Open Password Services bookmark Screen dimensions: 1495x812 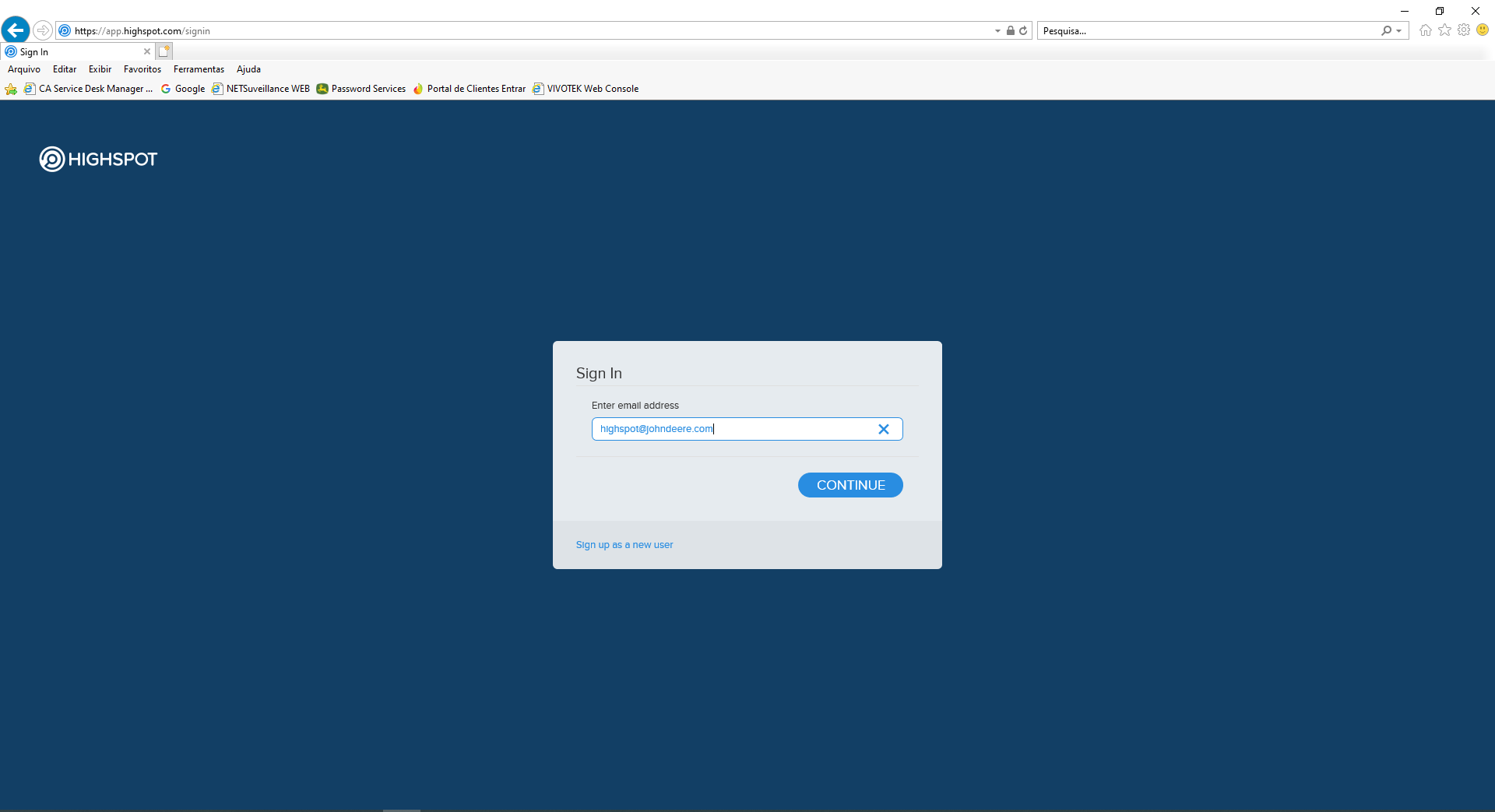(361, 89)
